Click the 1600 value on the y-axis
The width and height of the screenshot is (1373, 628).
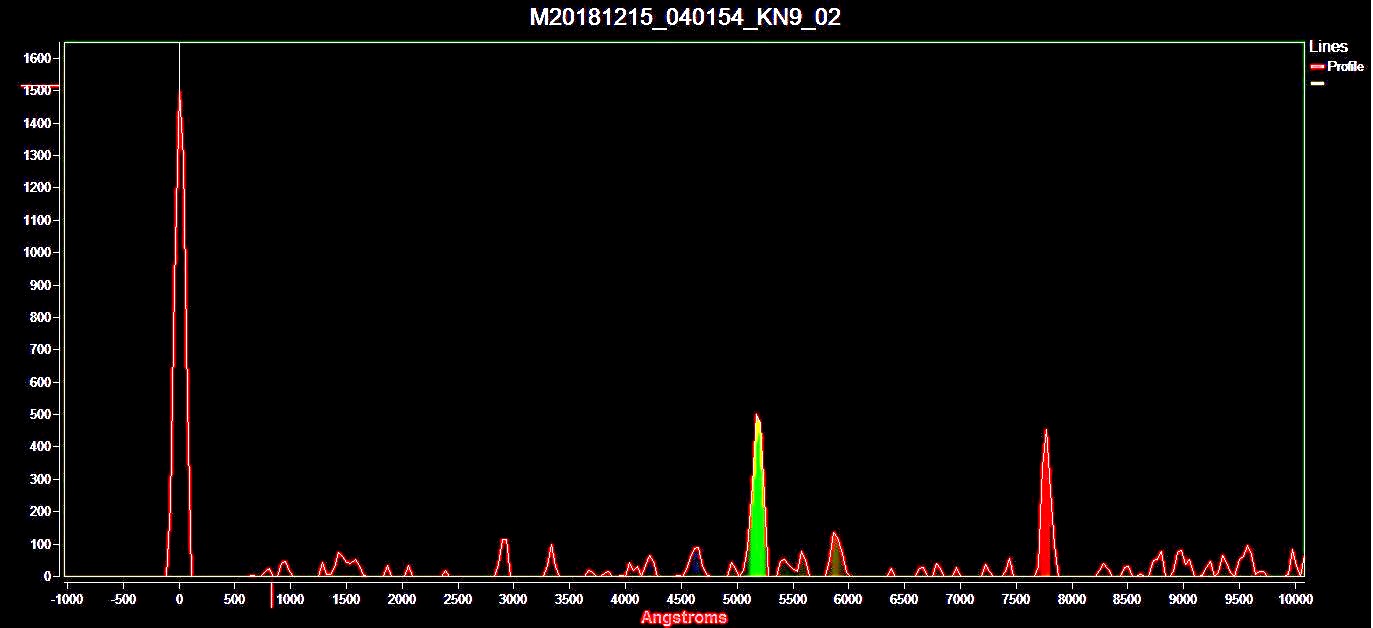click(x=36, y=59)
